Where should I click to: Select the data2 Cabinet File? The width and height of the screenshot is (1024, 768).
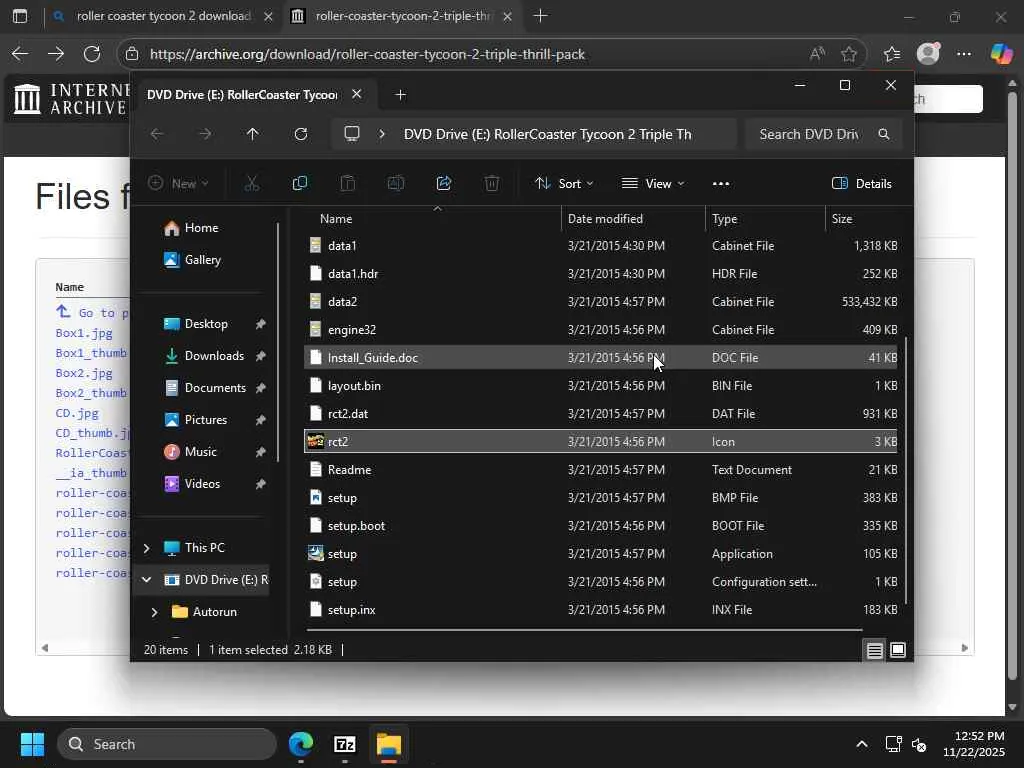click(x=601, y=302)
